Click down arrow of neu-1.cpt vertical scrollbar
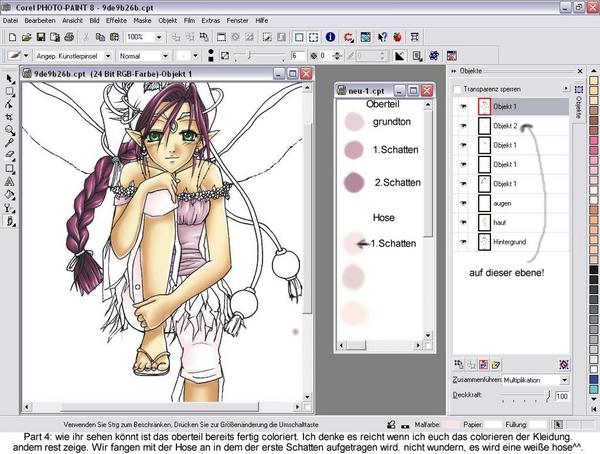The image size is (600, 454). click(428, 335)
